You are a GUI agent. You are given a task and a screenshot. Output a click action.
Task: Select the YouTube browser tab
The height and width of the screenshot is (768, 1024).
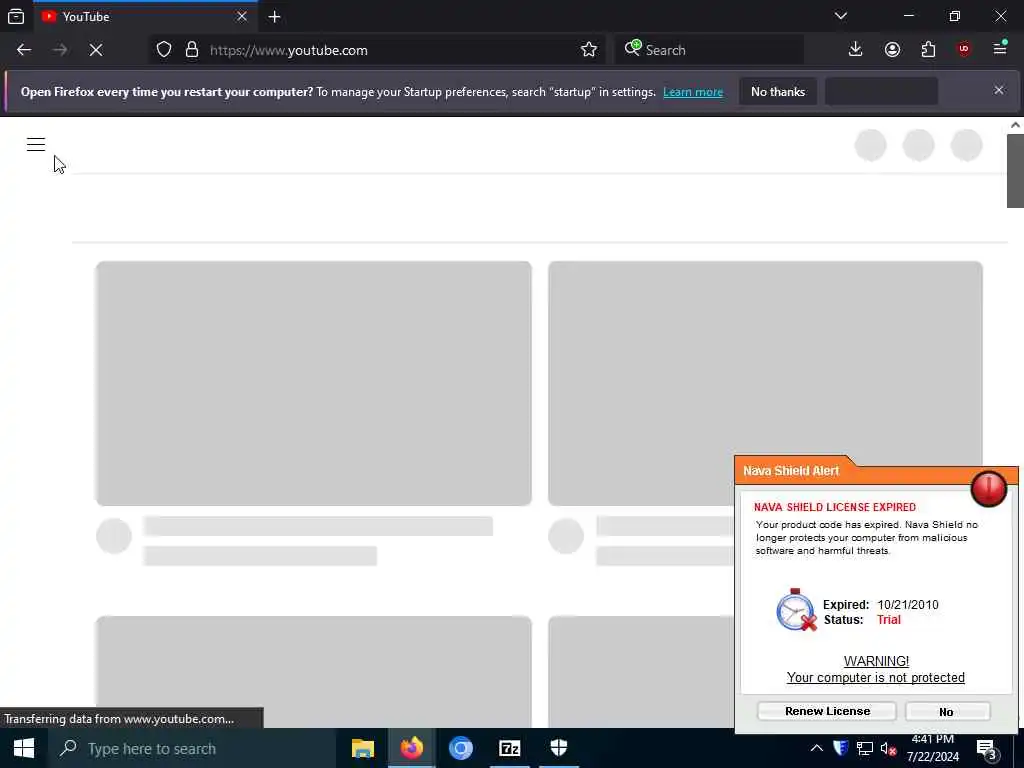[144, 16]
